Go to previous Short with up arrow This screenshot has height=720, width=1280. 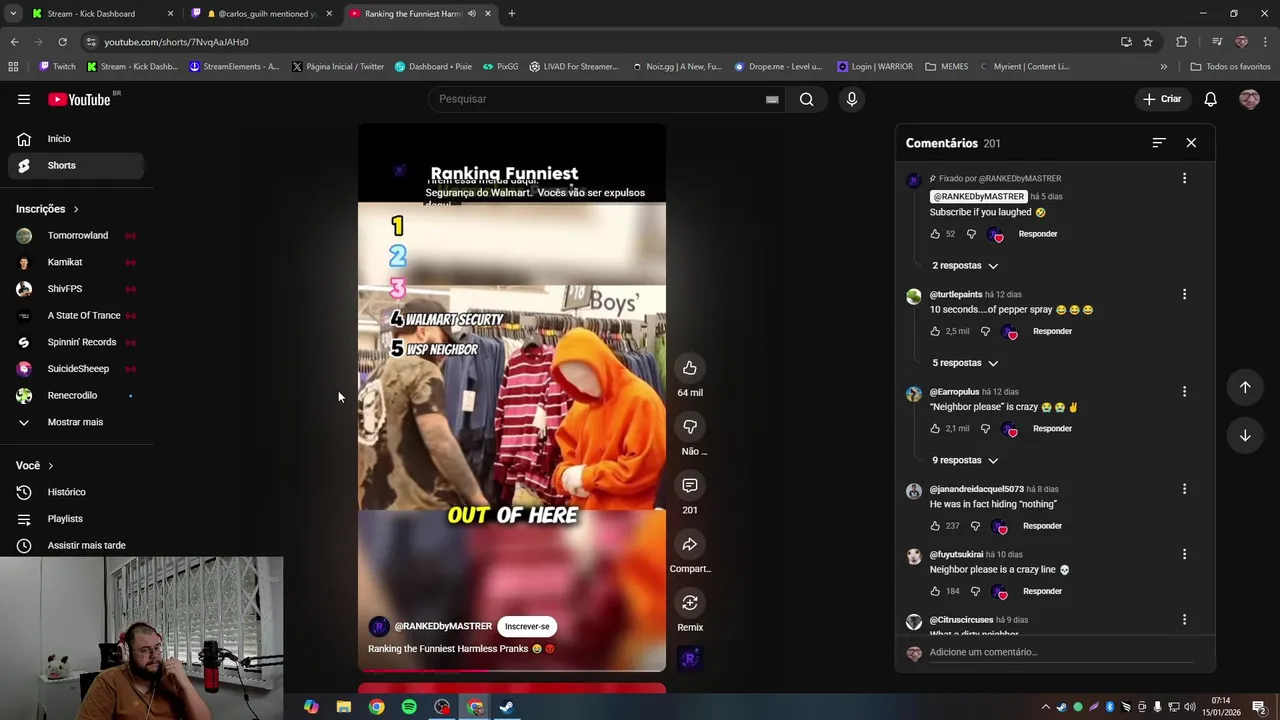(1245, 387)
